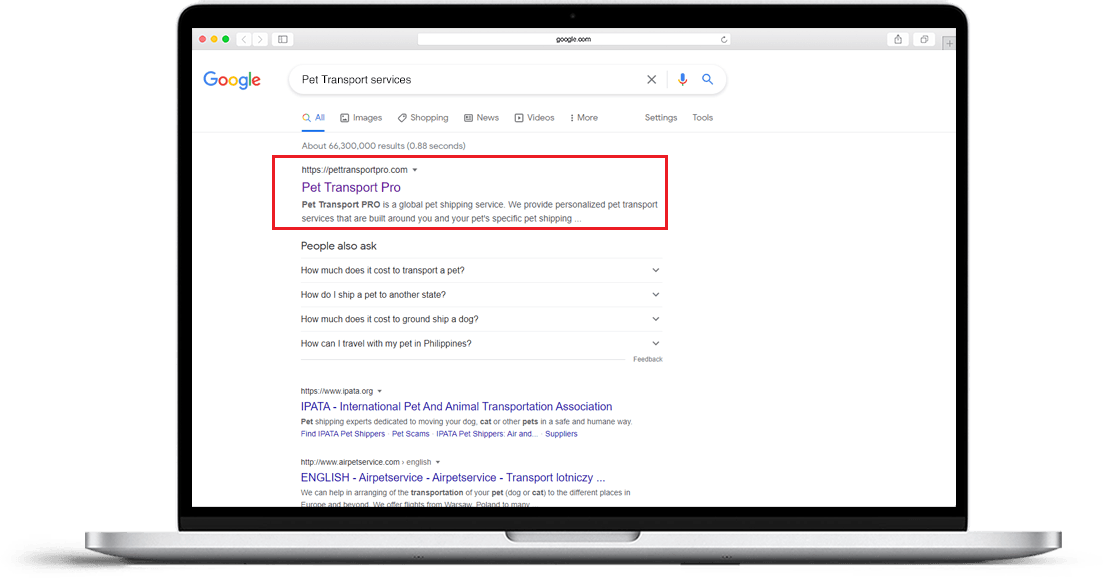Open 'IPATA Pet Shippers: Air and...' sitelink
This screenshot has height=578, width=1103.
[x=487, y=435]
